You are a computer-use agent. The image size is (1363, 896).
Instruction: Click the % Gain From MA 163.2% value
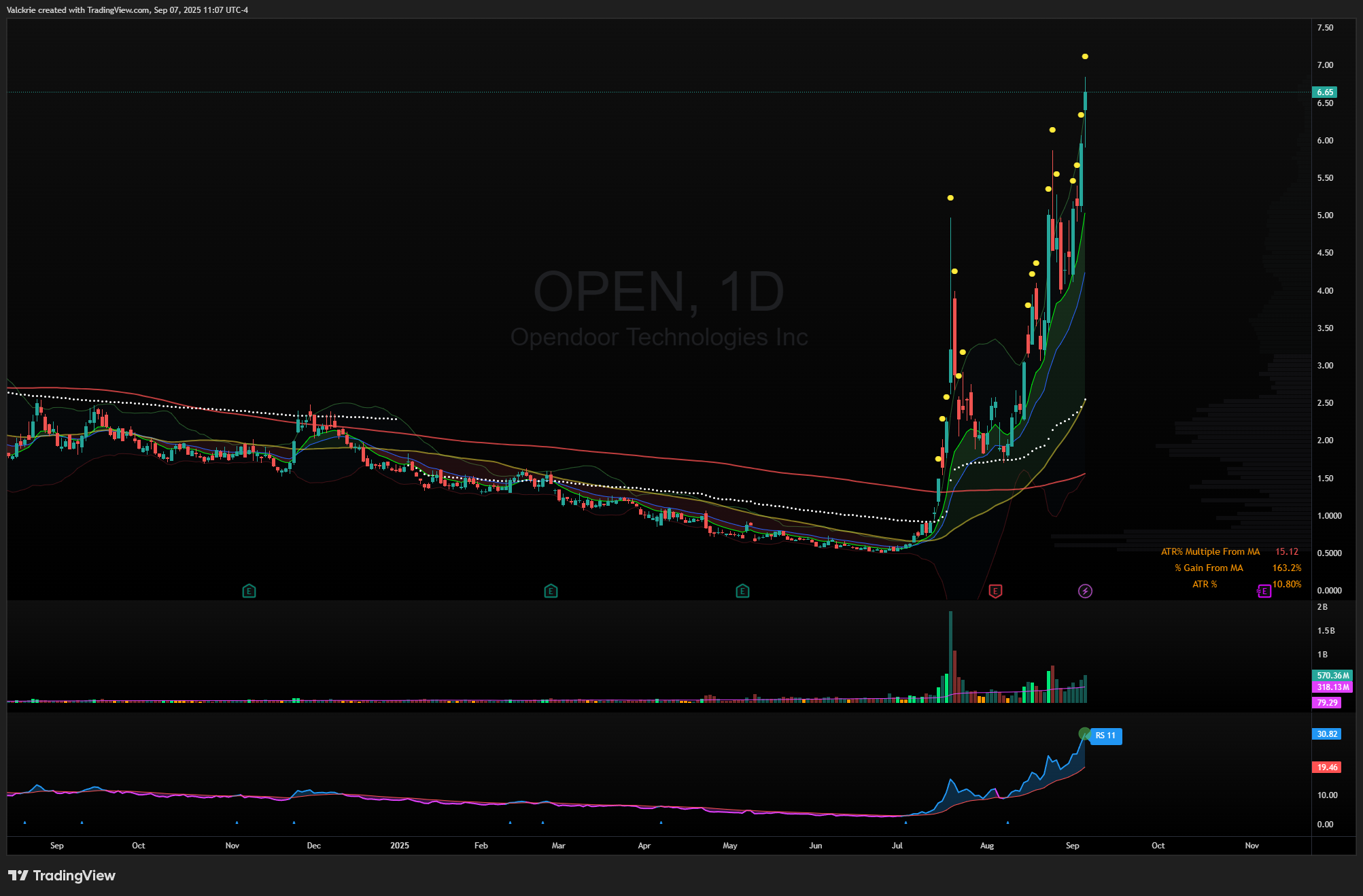tap(1286, 568)
